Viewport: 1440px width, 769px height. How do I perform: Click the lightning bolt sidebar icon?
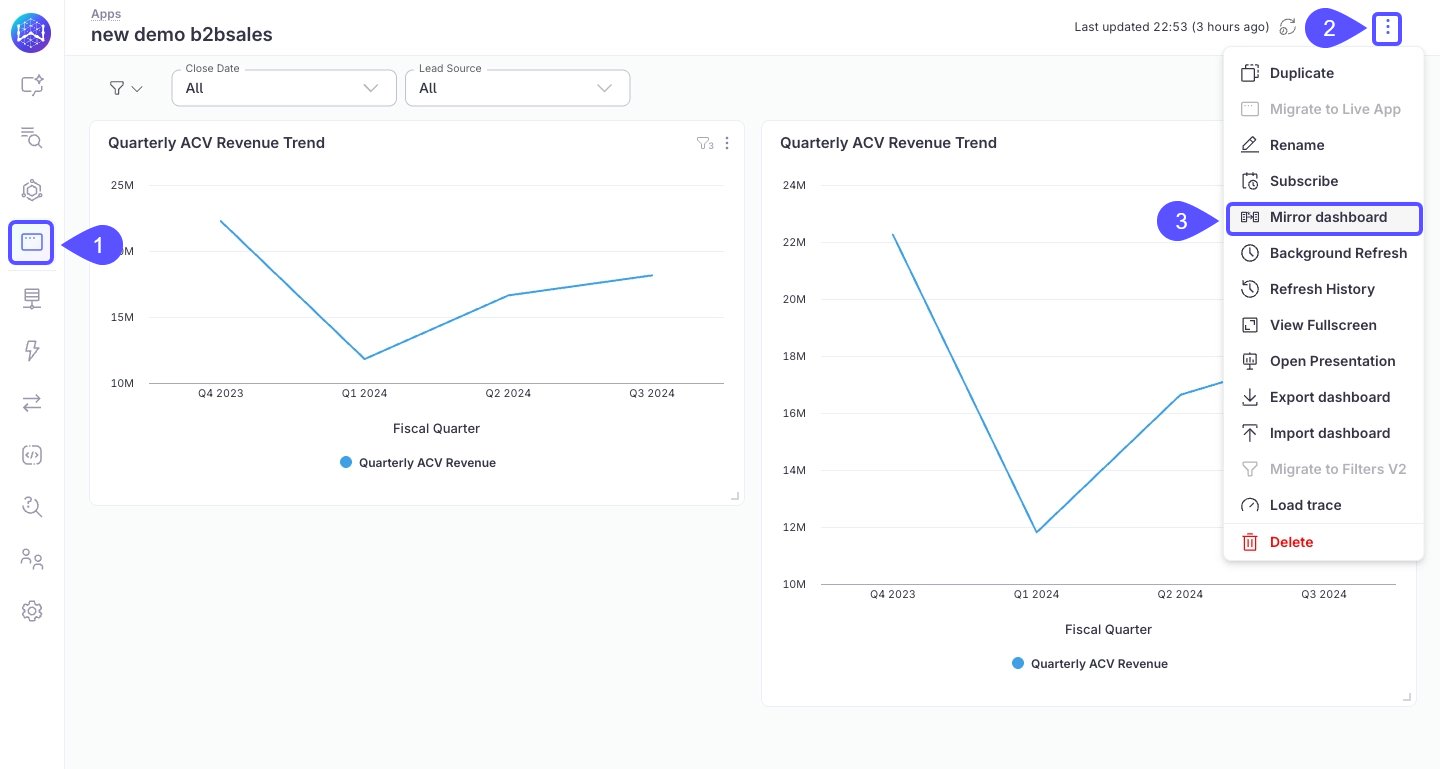[32, 350]
